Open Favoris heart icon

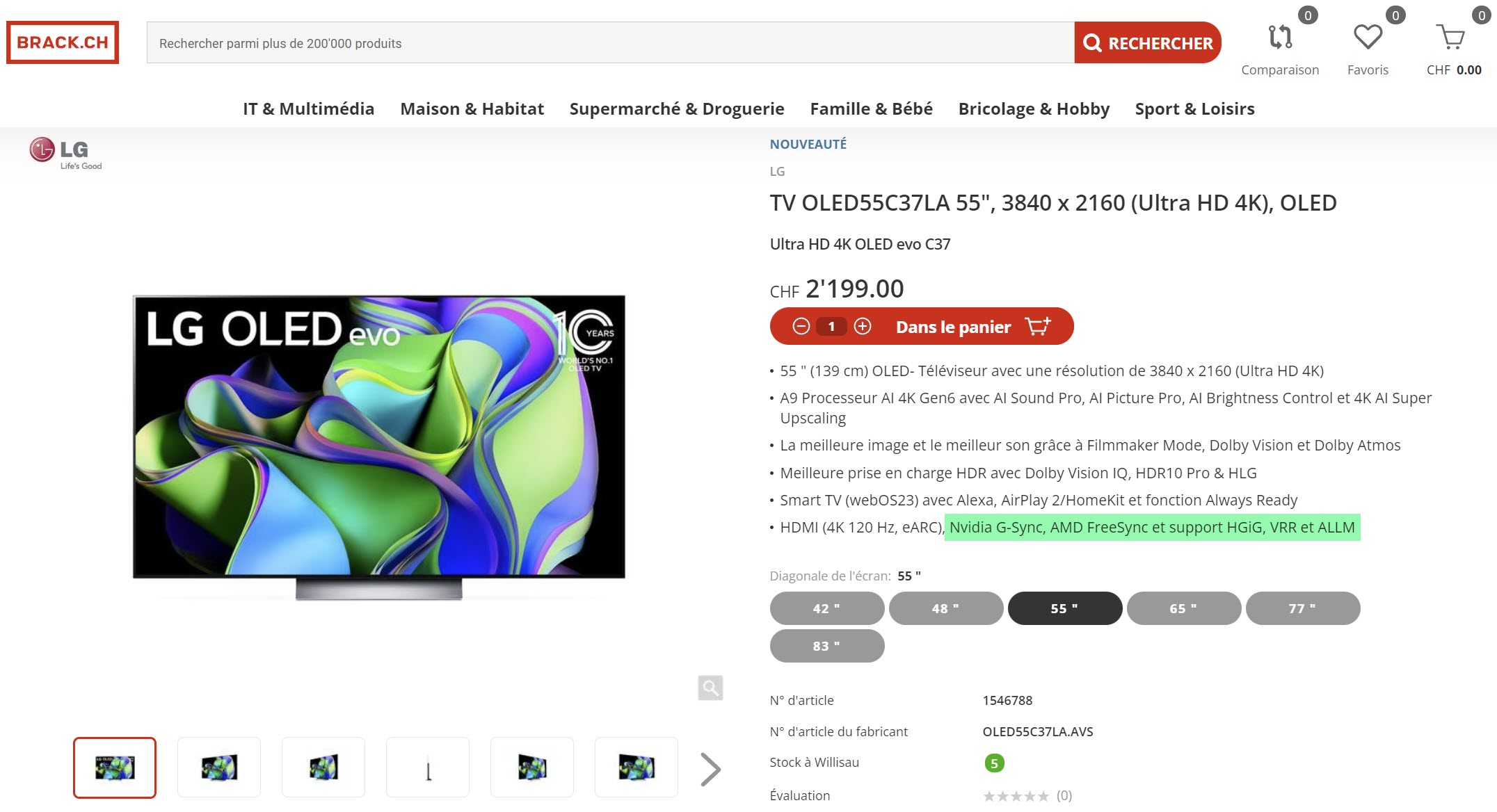pos(1368,37)
